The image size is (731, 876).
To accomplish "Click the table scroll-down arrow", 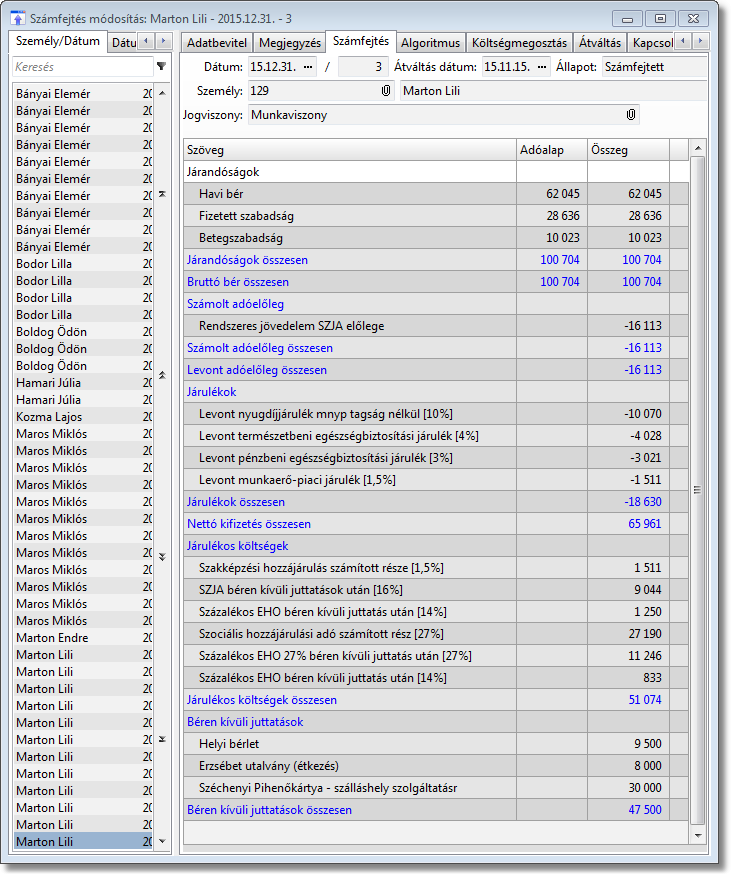I will (697, 836).
